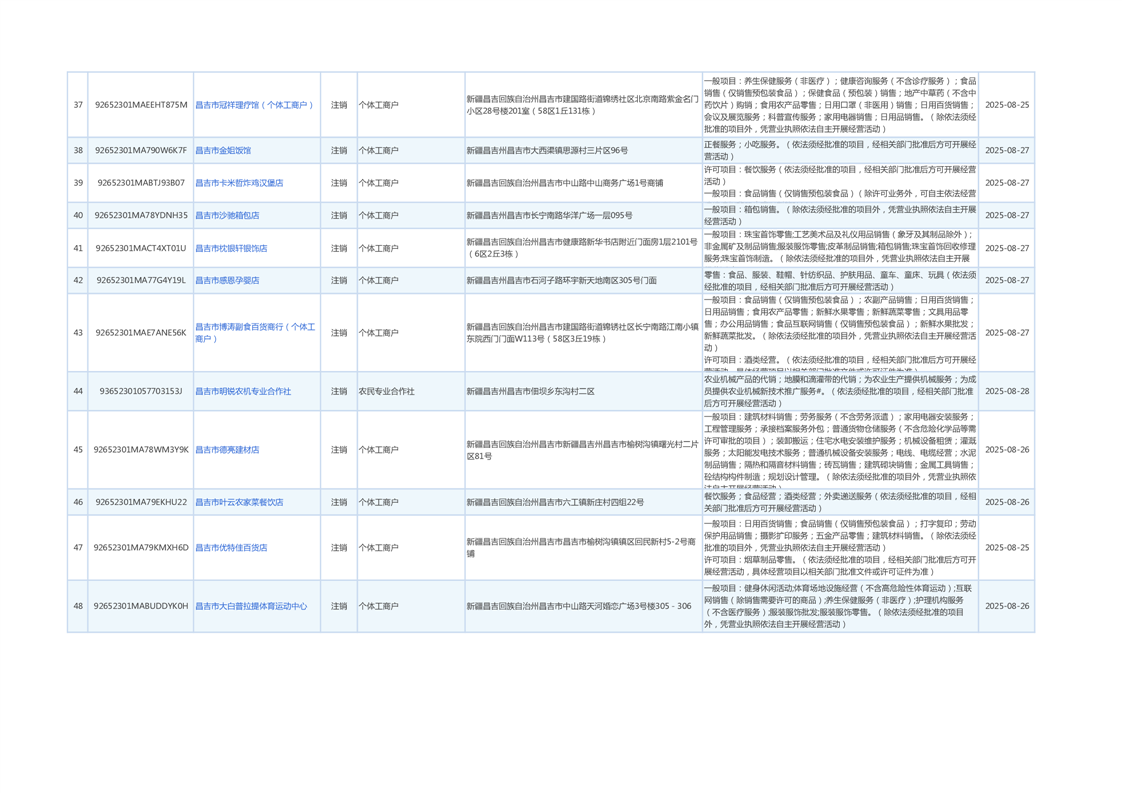Viewport: 1122px width, 793px height.
Task: Select code 92652301MAE7ANE56K
Action: (x=141, y=333)
